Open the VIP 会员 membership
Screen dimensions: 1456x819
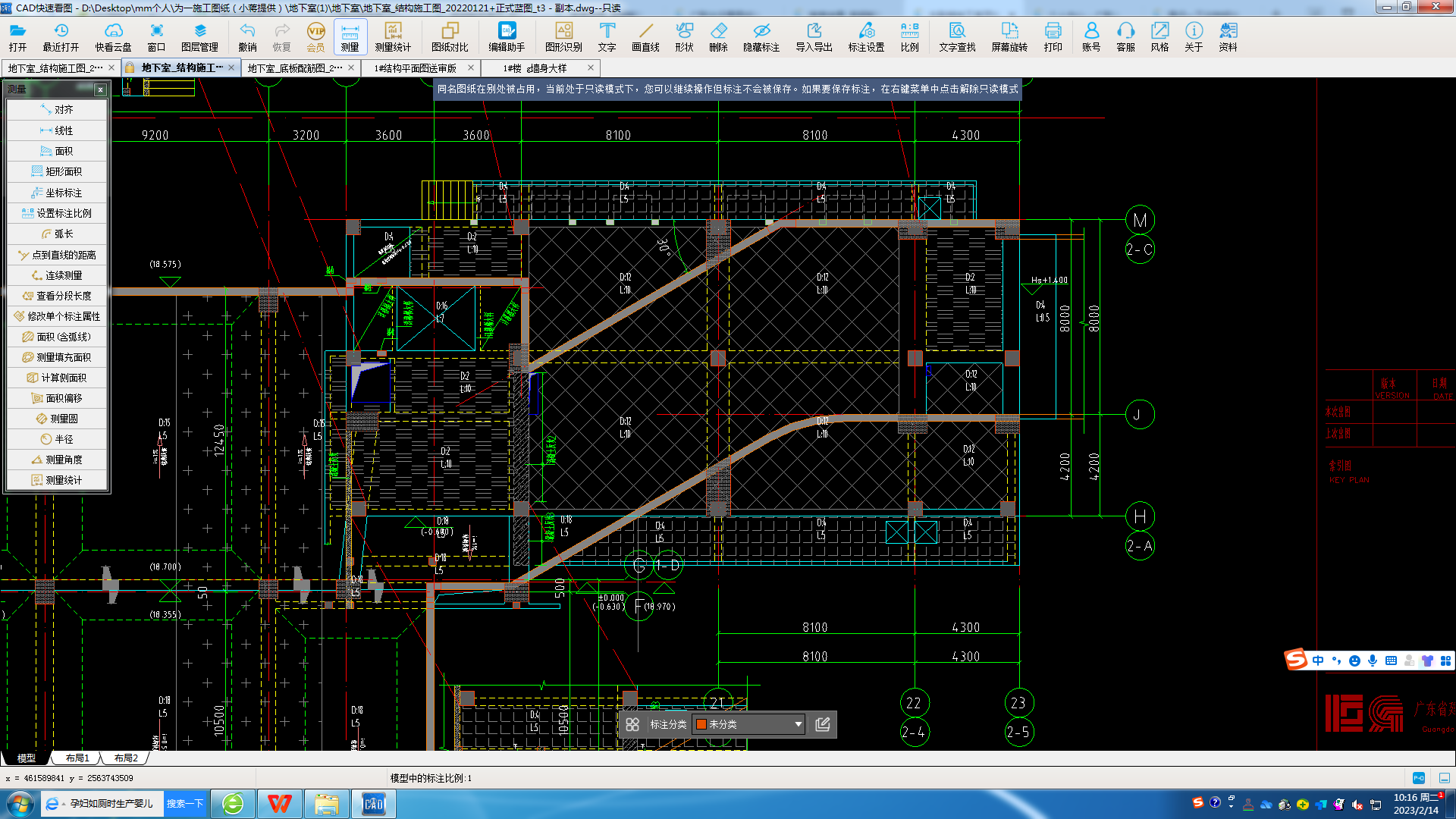(x=315, y=36)
